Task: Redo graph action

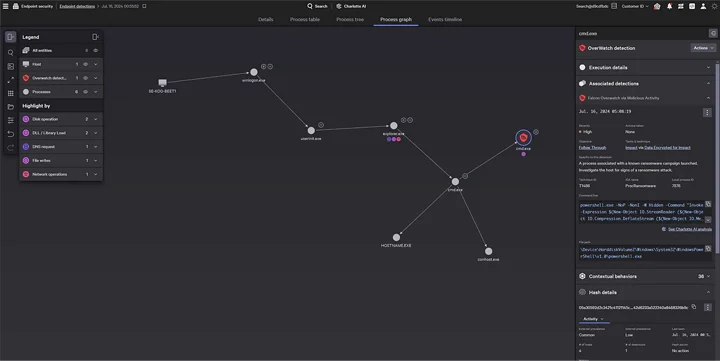Action: (11, 147)
